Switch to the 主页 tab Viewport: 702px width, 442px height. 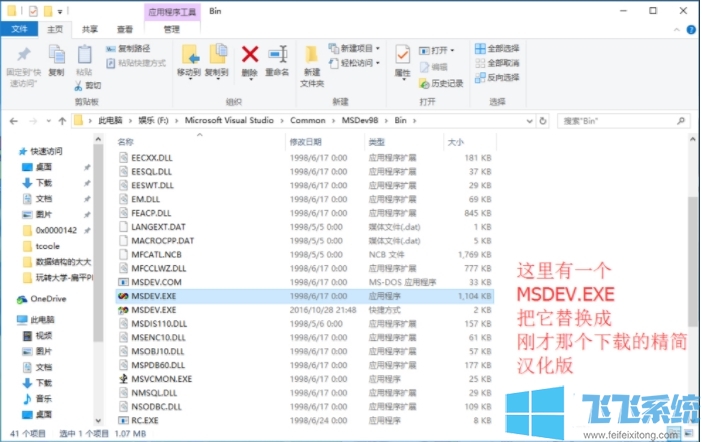[55, 30]
